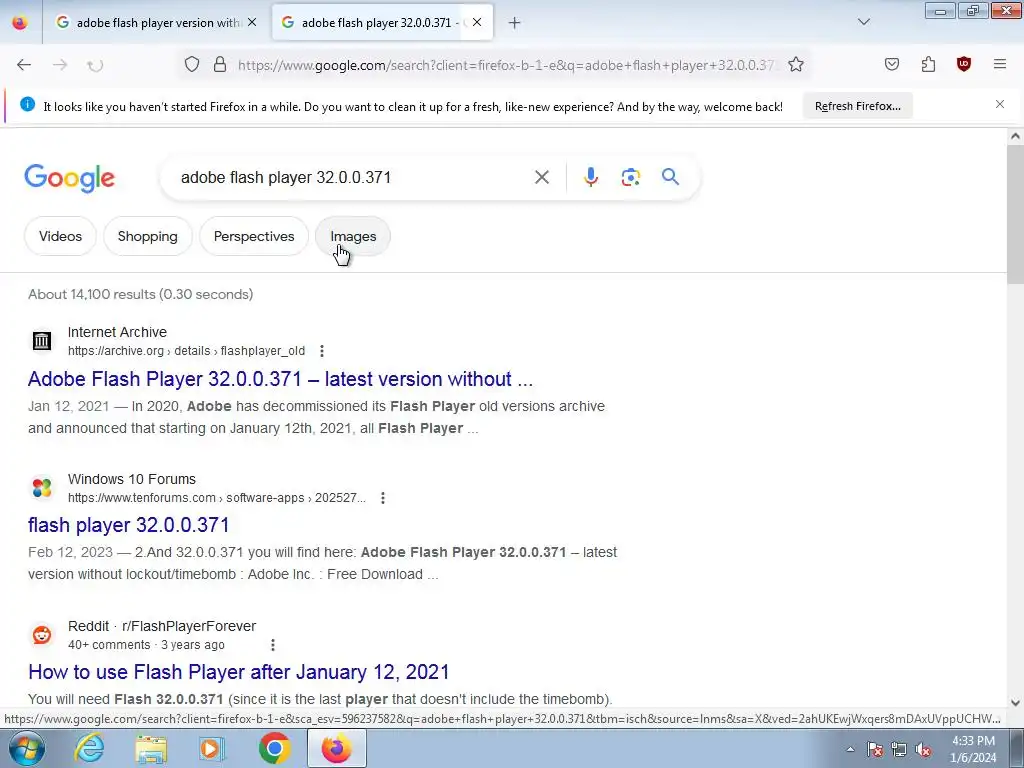
Task: Launch Internet Explorer from the taskbar
Action: point(88,748)
